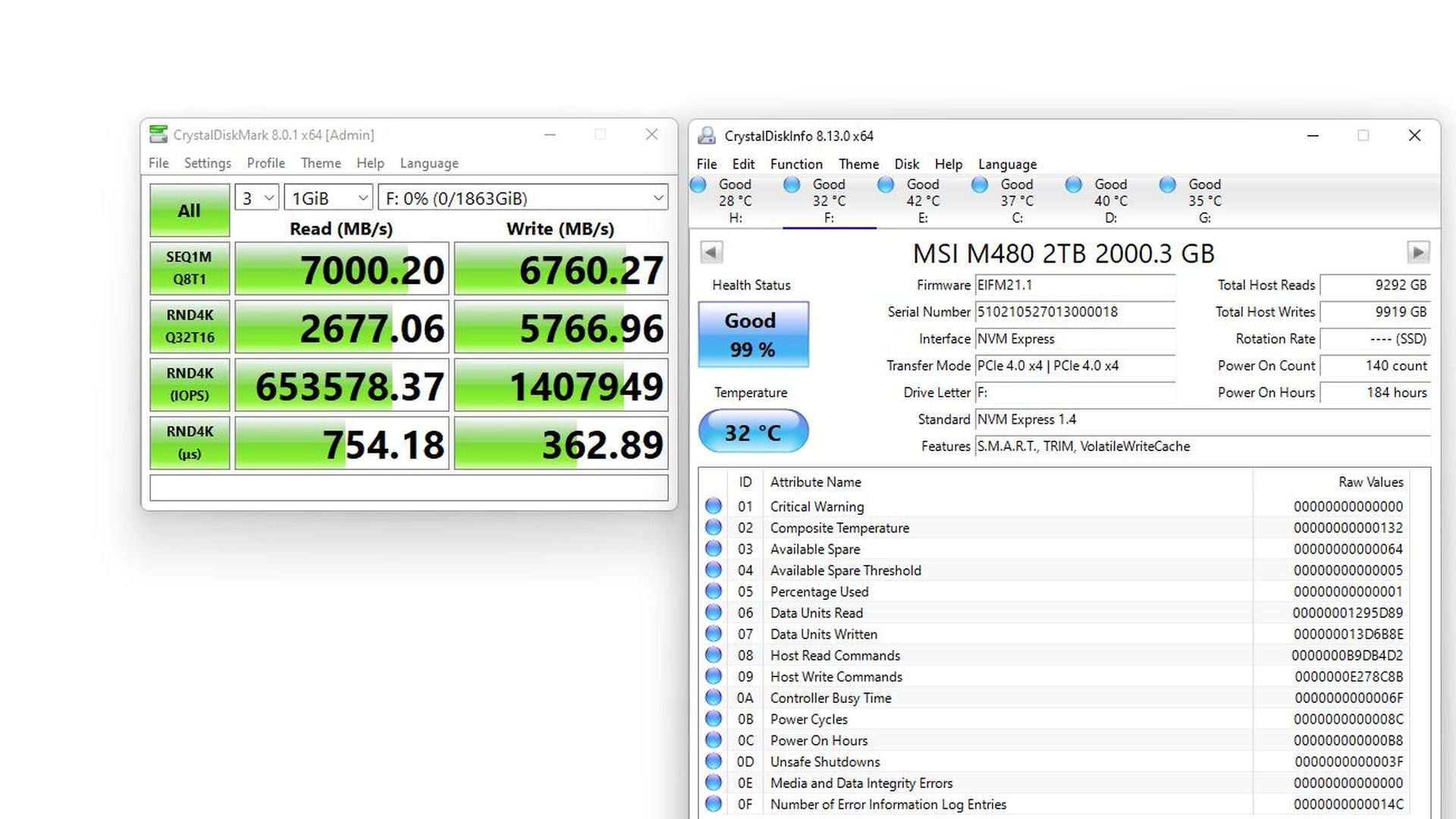Click the CrystalDiskMark app icon in title bar

click(158, 134)
